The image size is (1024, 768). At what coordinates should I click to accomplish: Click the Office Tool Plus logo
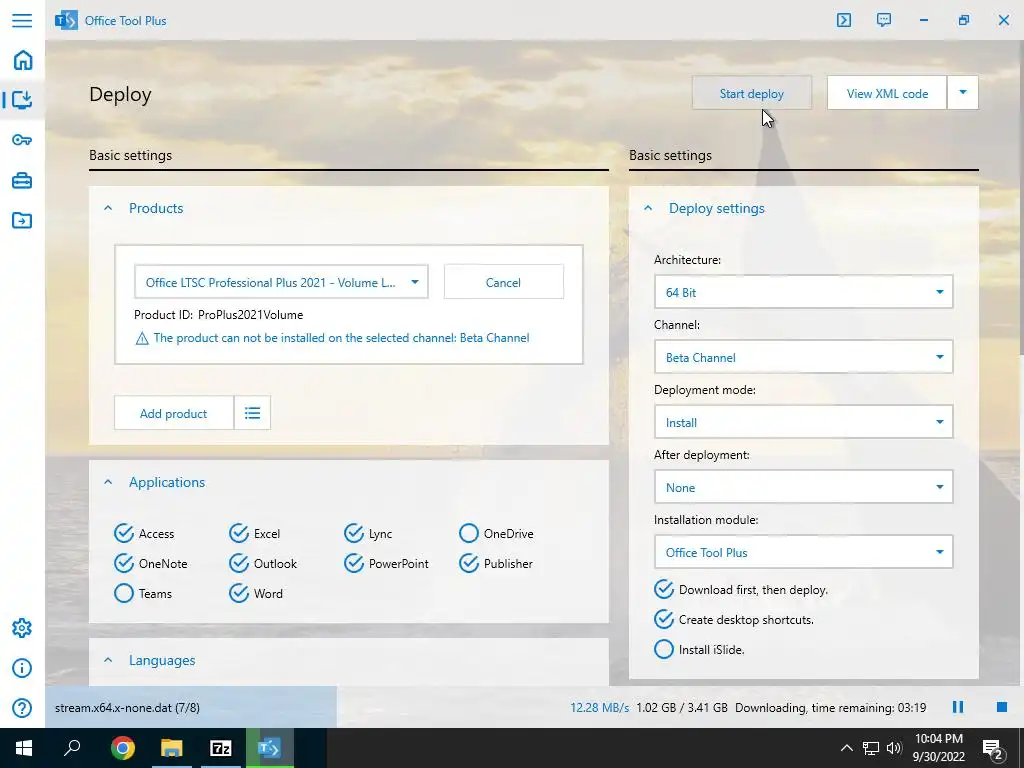coord(66,20)
